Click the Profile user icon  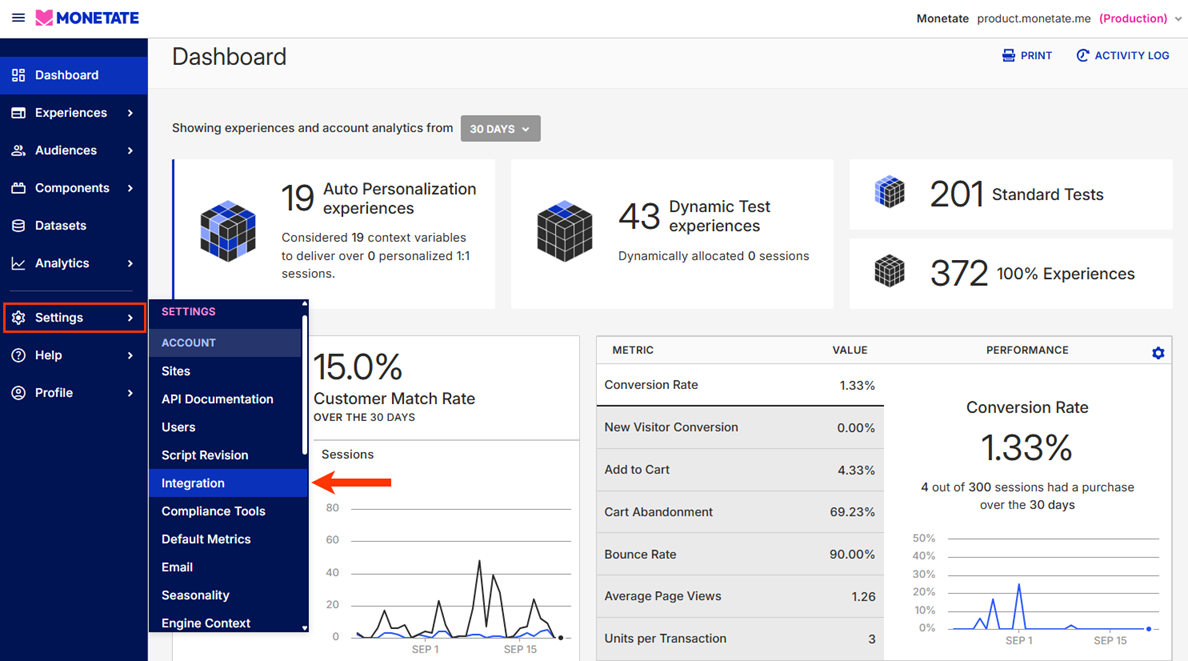(18, 393)
